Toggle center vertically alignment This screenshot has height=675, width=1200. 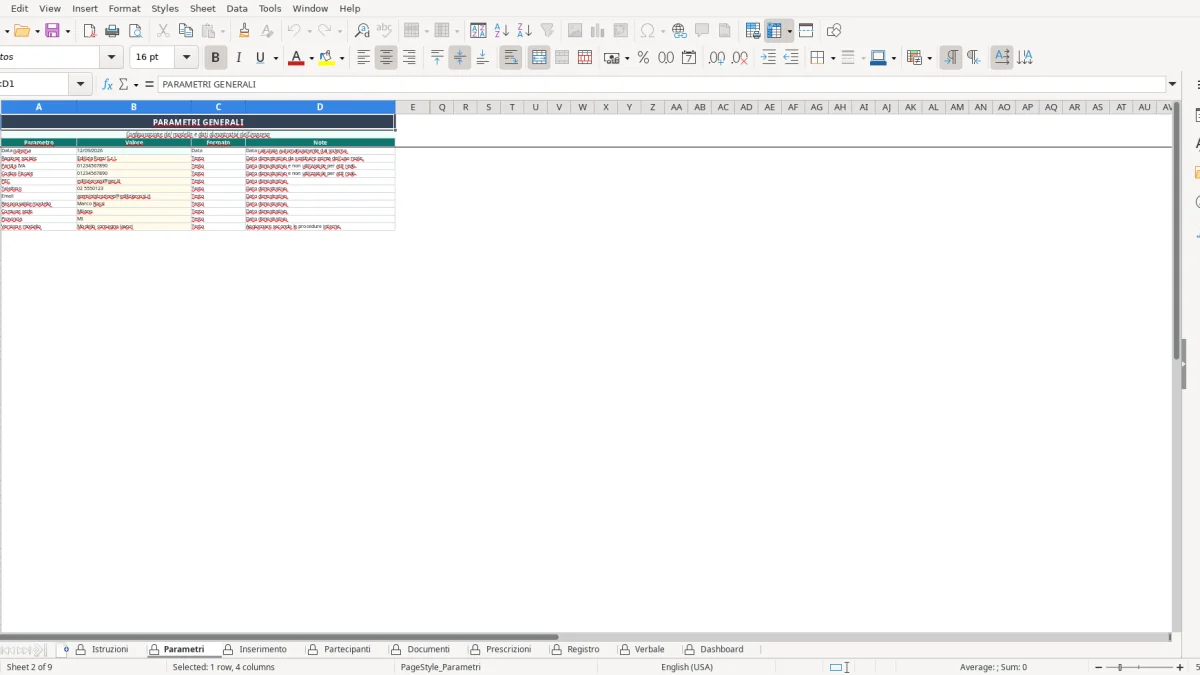[460, 58]
